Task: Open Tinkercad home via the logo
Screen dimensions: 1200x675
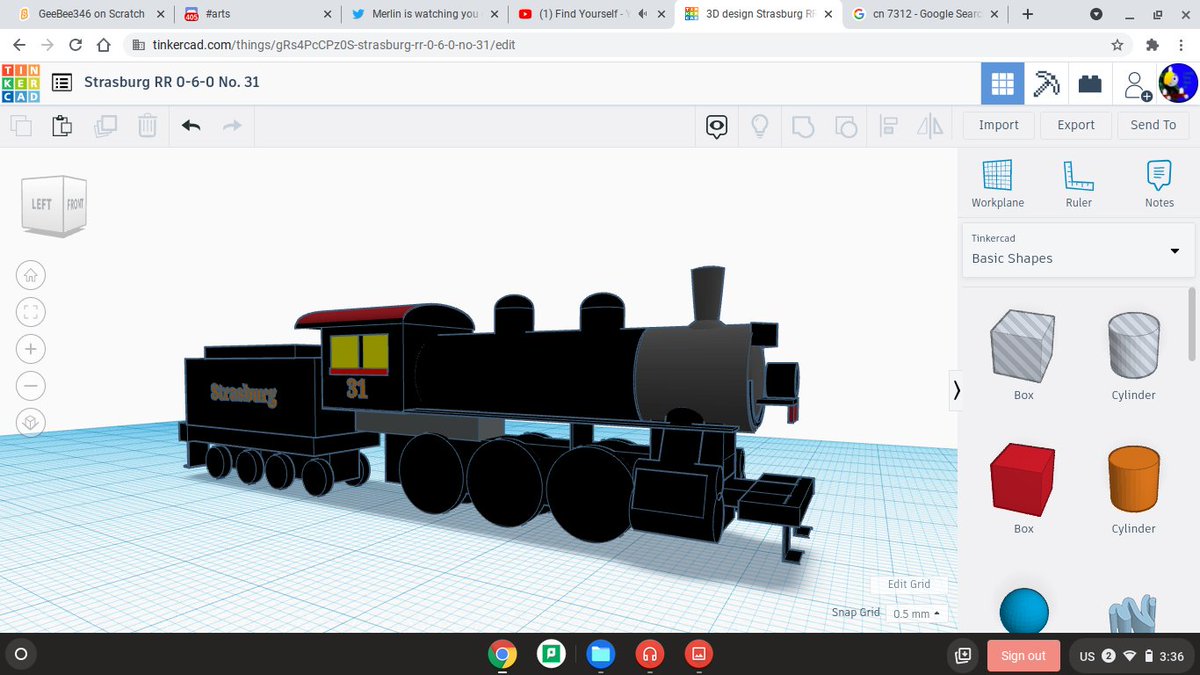Action: coord(20,82)
